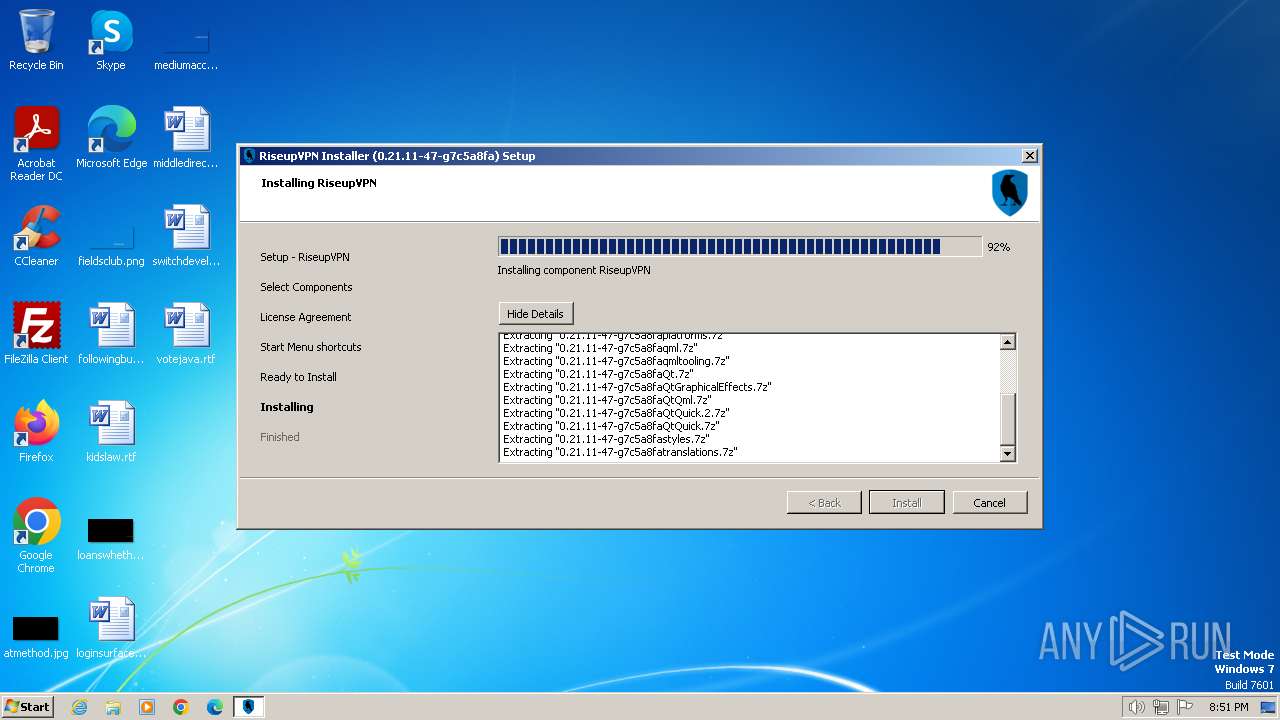Launch FileZilla Client shortcut
Screen dimensions: 1280x720
tap(36, 333)
